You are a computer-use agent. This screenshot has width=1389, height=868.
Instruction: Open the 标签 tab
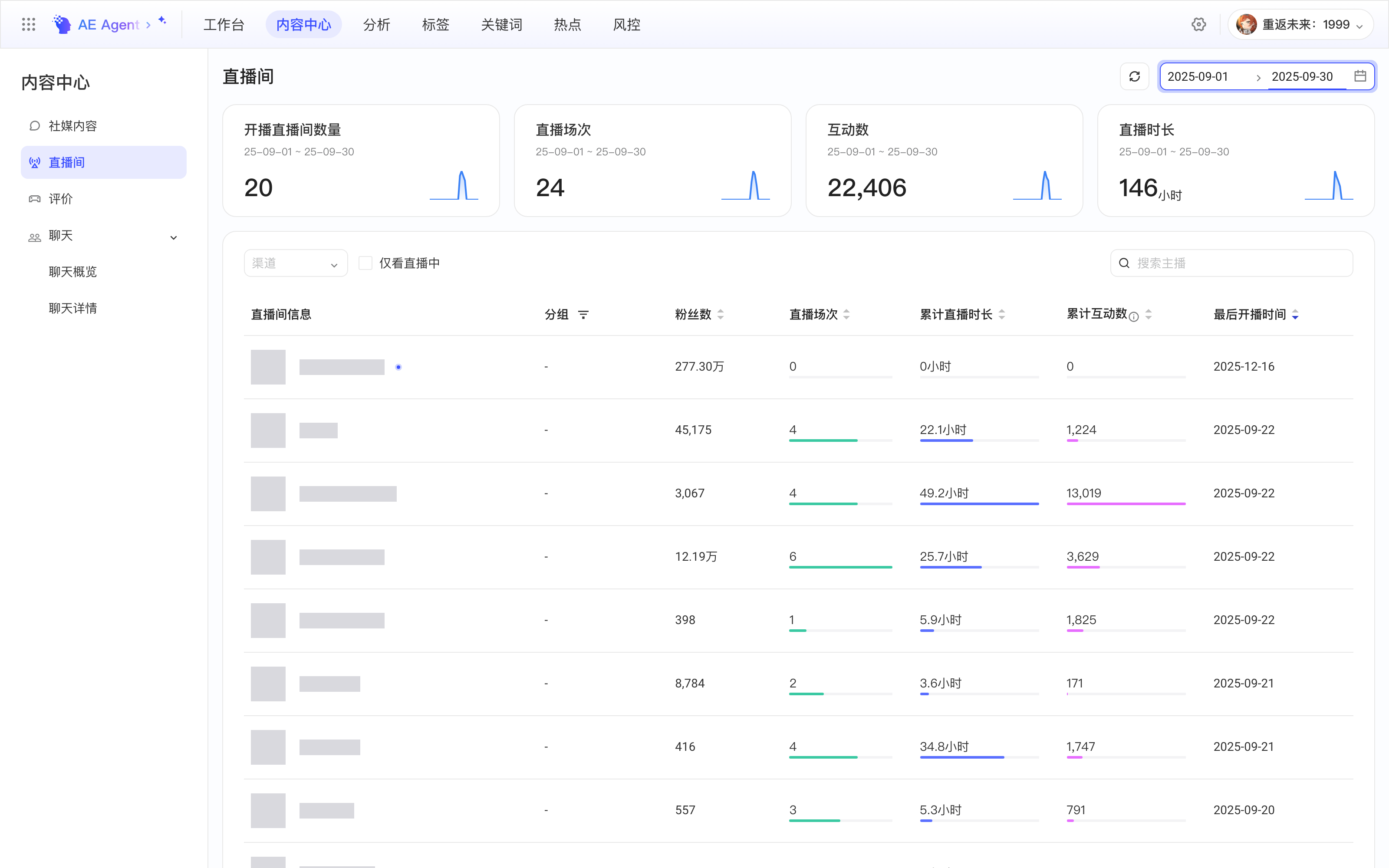coord(435,24)
